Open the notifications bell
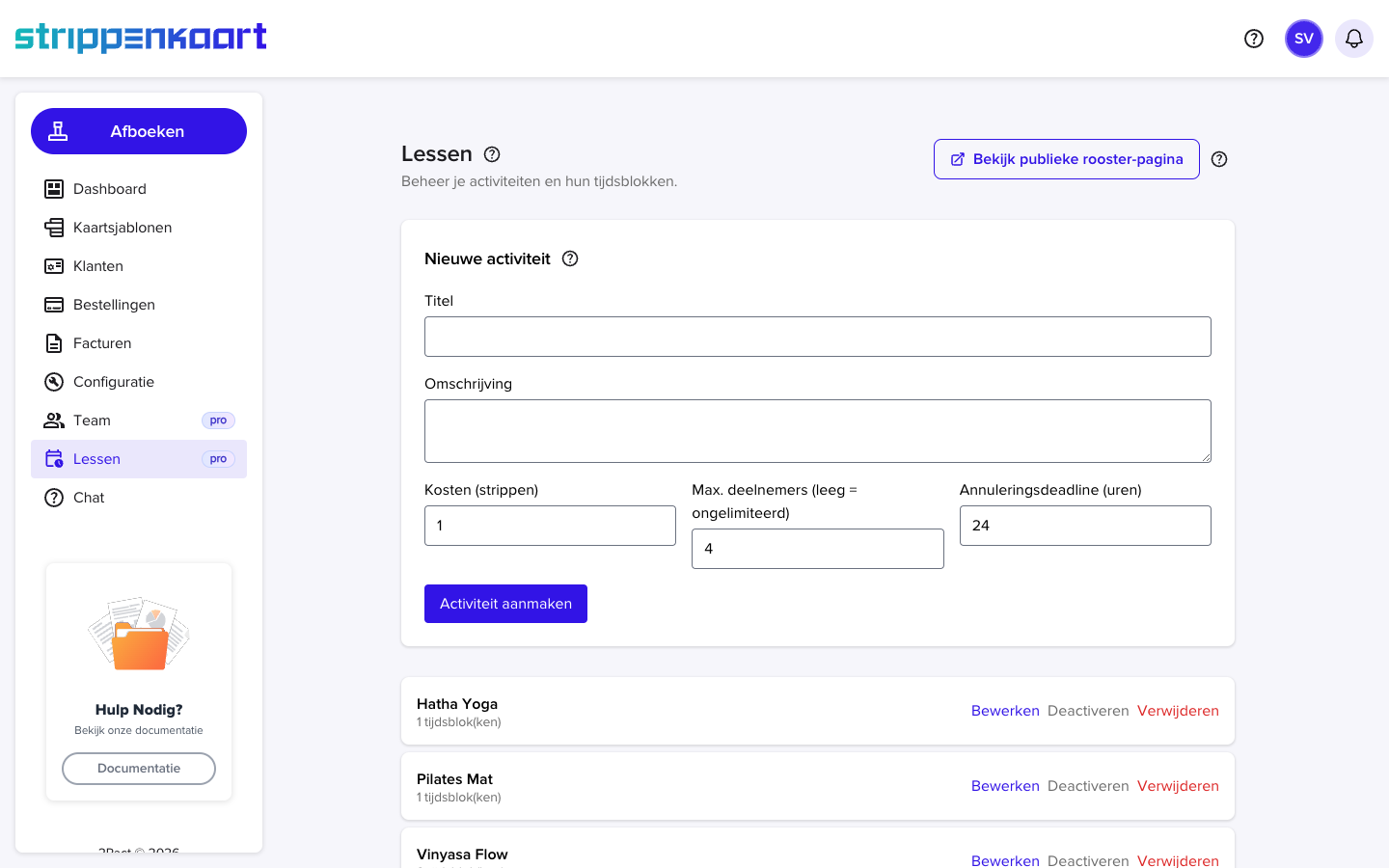The width and height of the screenshot is (1389, 868). tap(1354, 39)
